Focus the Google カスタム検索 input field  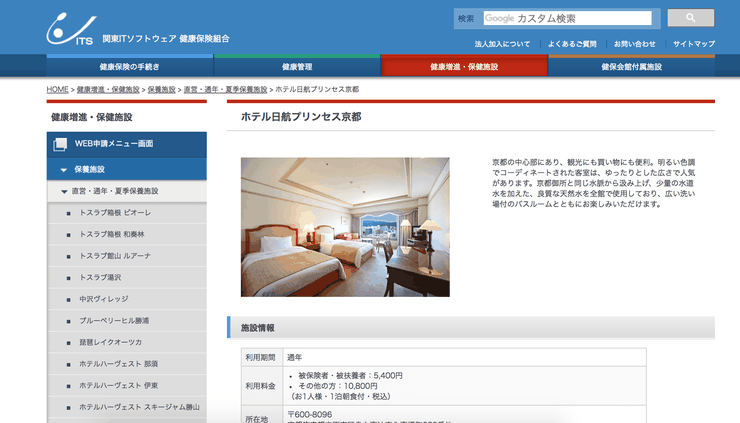tap(567, 18)
